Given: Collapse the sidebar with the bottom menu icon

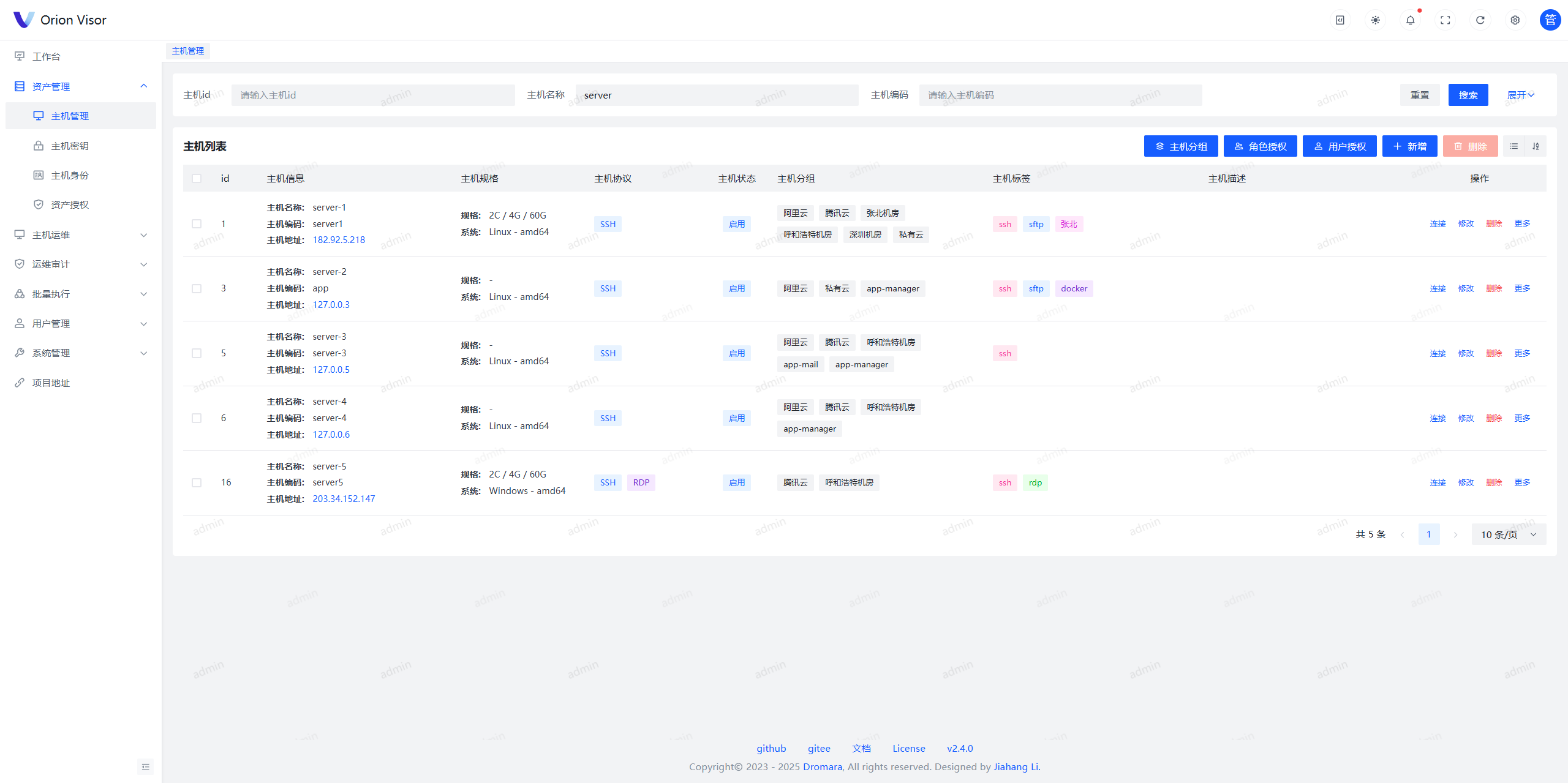Looking at the screenshot, I should pos(145,766).
